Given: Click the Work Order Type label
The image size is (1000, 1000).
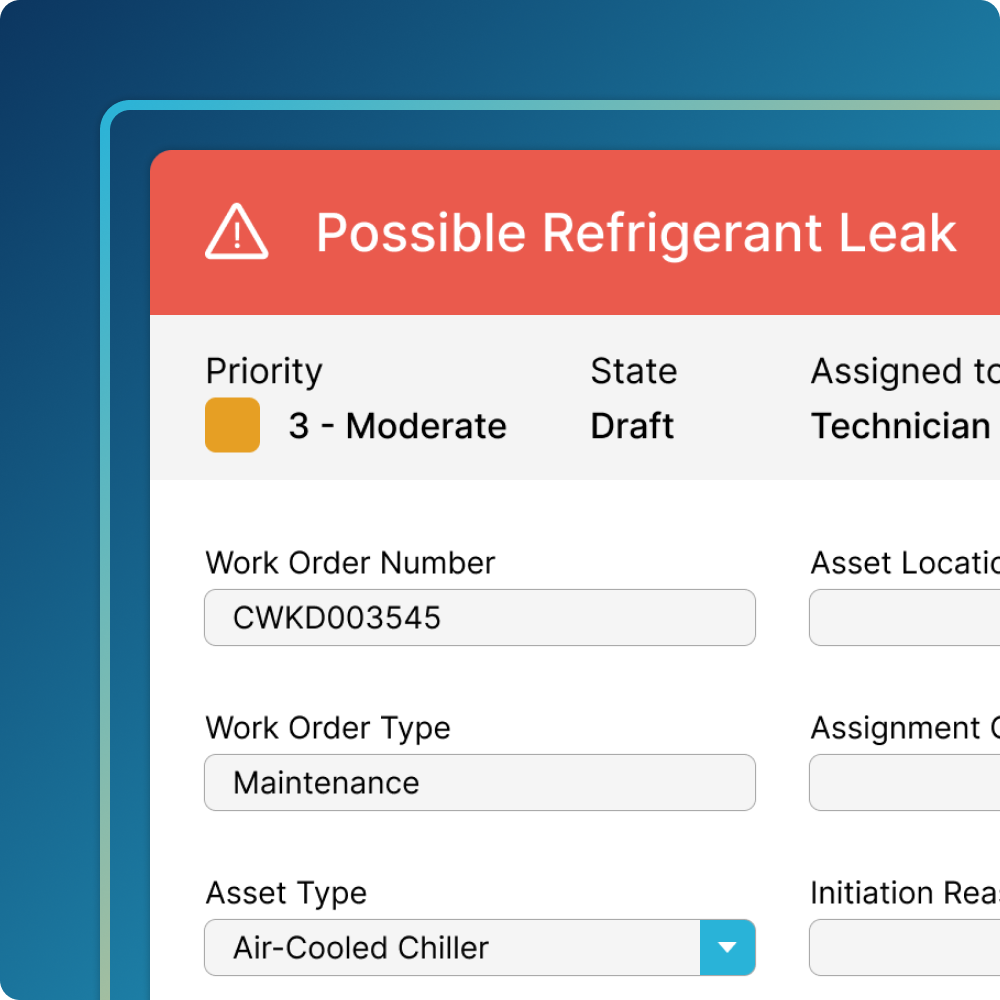Looking at the screenshot, I should [328, 728].
